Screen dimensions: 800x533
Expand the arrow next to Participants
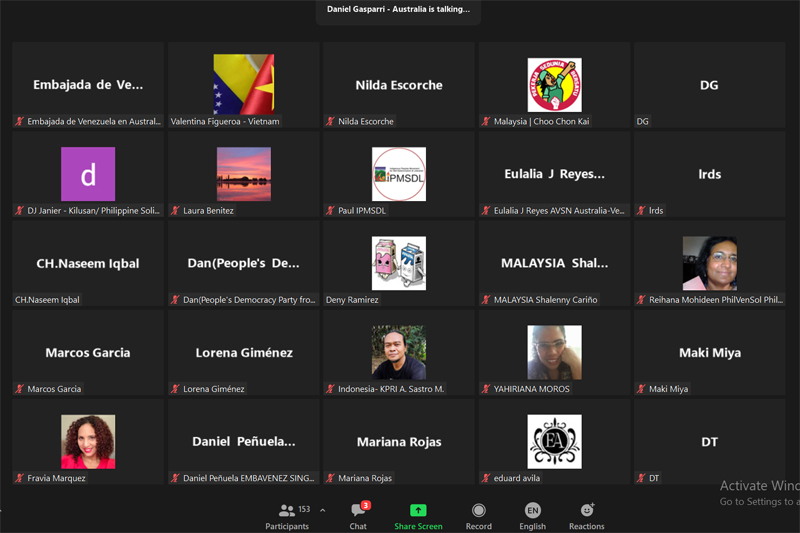(322, 510)
